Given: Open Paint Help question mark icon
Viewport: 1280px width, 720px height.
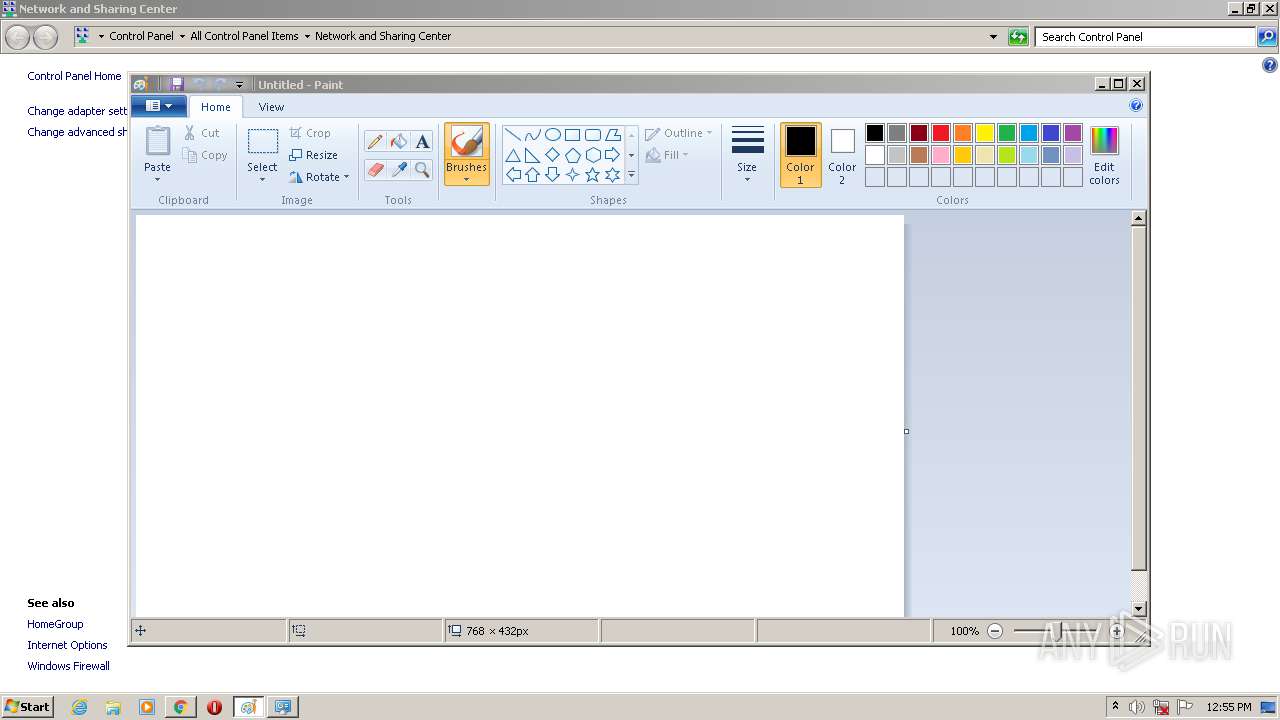Looking at the screenshot, I should pos(1136,105).
